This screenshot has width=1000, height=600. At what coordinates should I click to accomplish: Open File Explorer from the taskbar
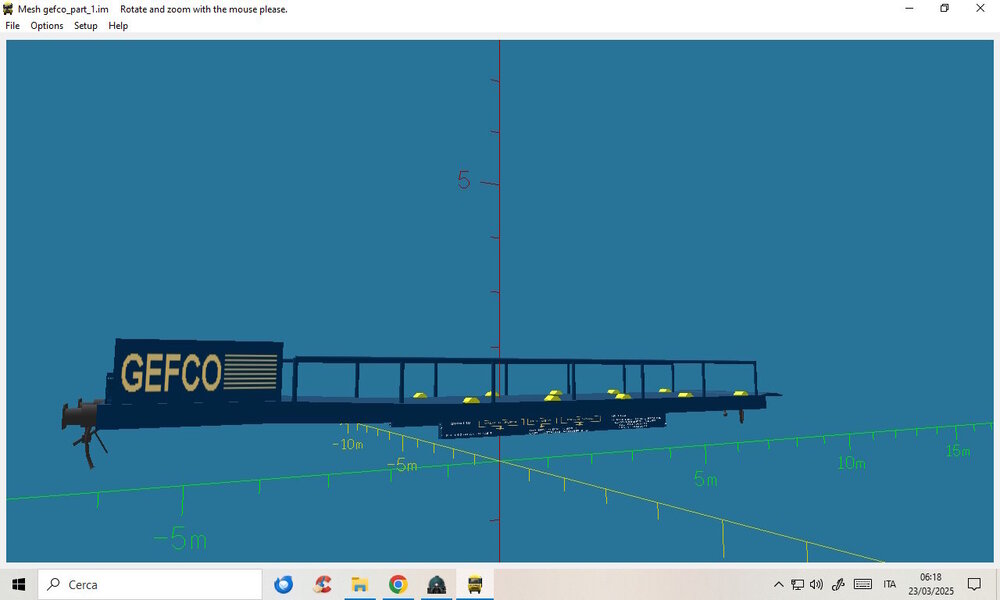(360, 584)
